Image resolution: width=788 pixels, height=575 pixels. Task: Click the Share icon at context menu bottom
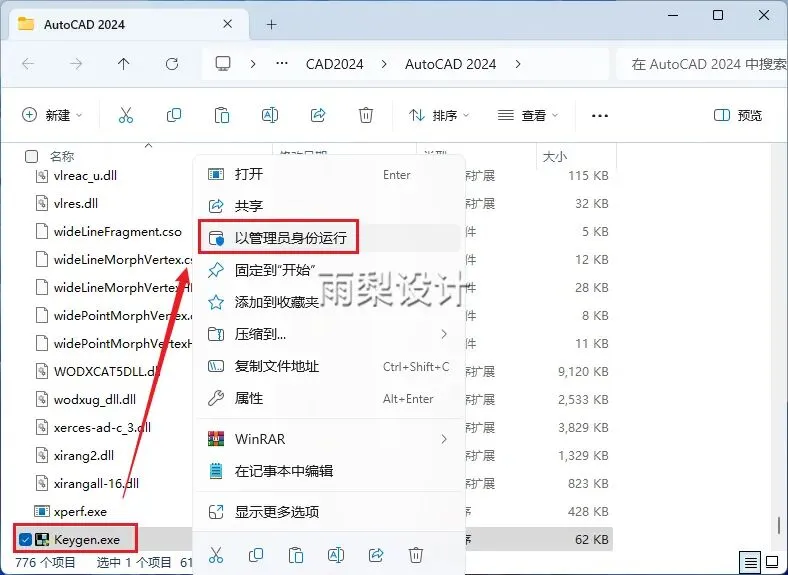coord(375,555)
